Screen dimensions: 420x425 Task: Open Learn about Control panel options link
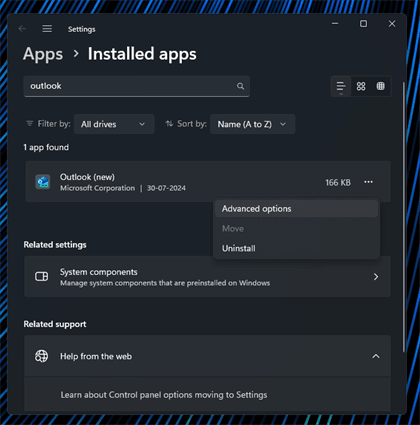[x=164, y=395]
